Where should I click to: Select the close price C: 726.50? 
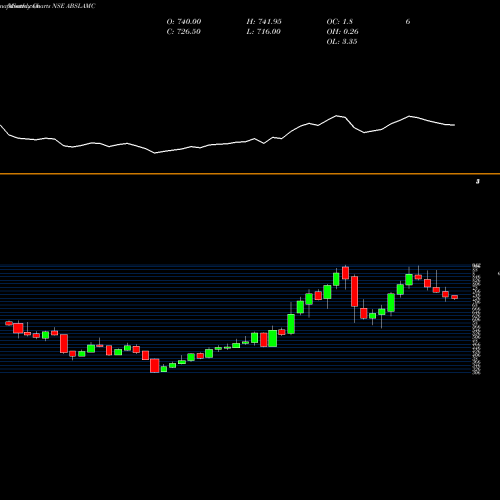(x=183, y=32)
